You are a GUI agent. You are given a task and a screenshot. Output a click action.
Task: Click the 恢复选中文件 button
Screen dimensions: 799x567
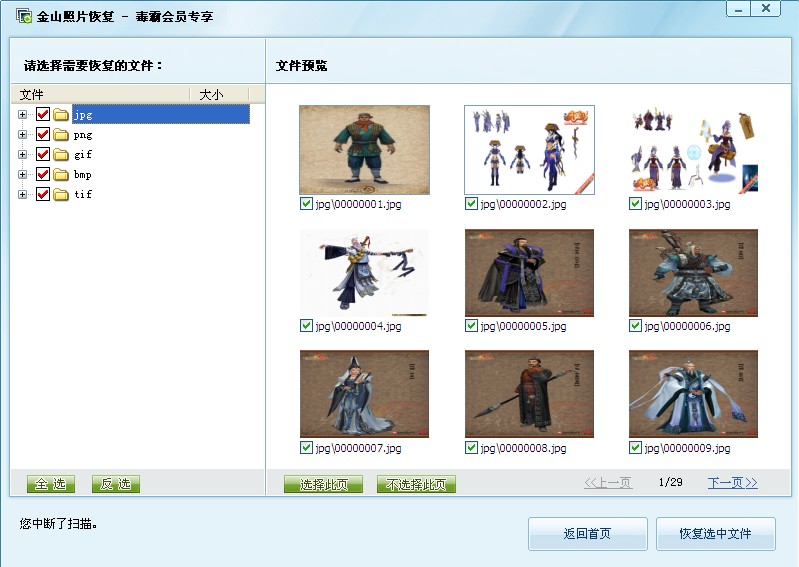pos(715,533)
